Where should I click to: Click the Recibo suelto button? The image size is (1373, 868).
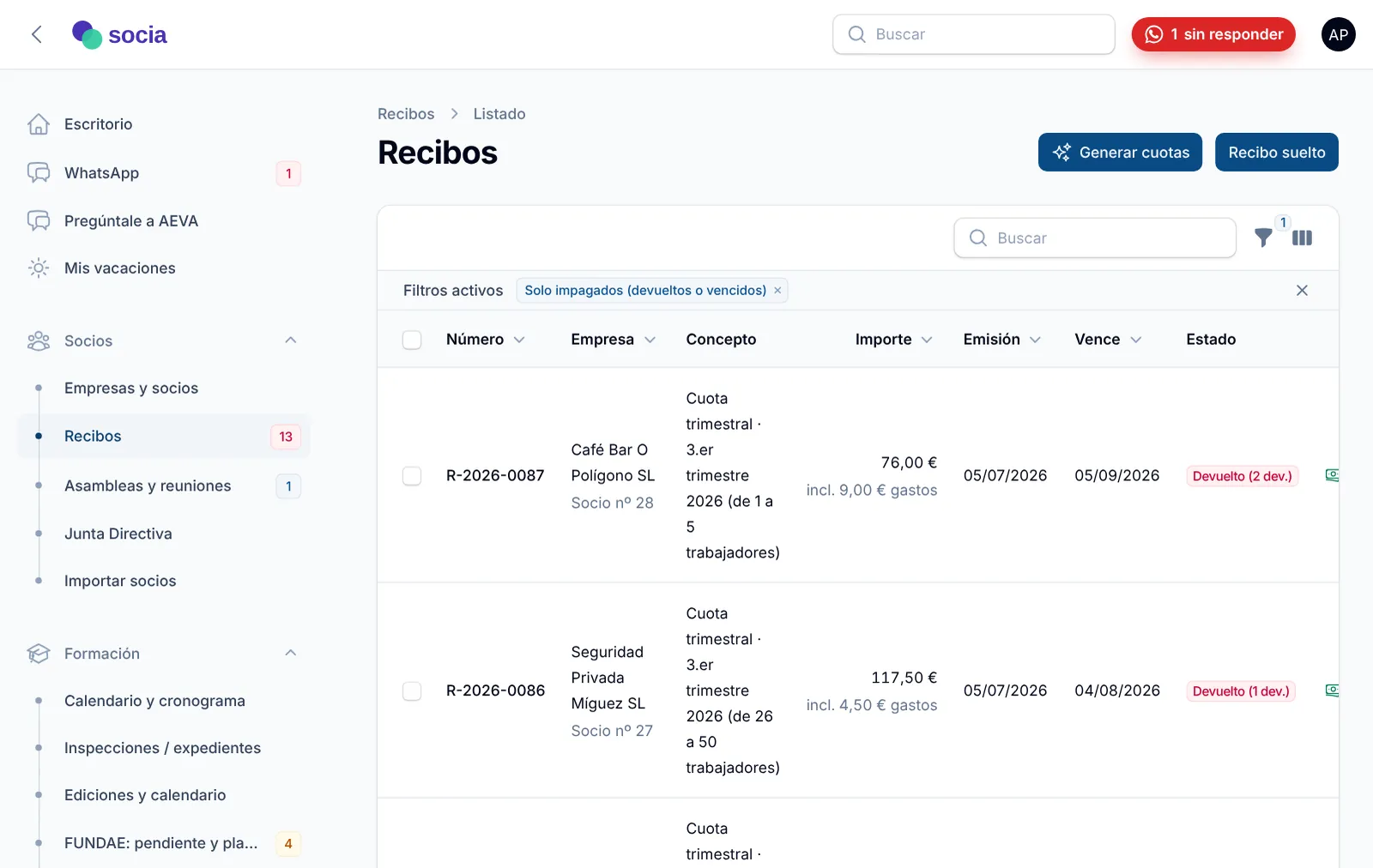1277,152
